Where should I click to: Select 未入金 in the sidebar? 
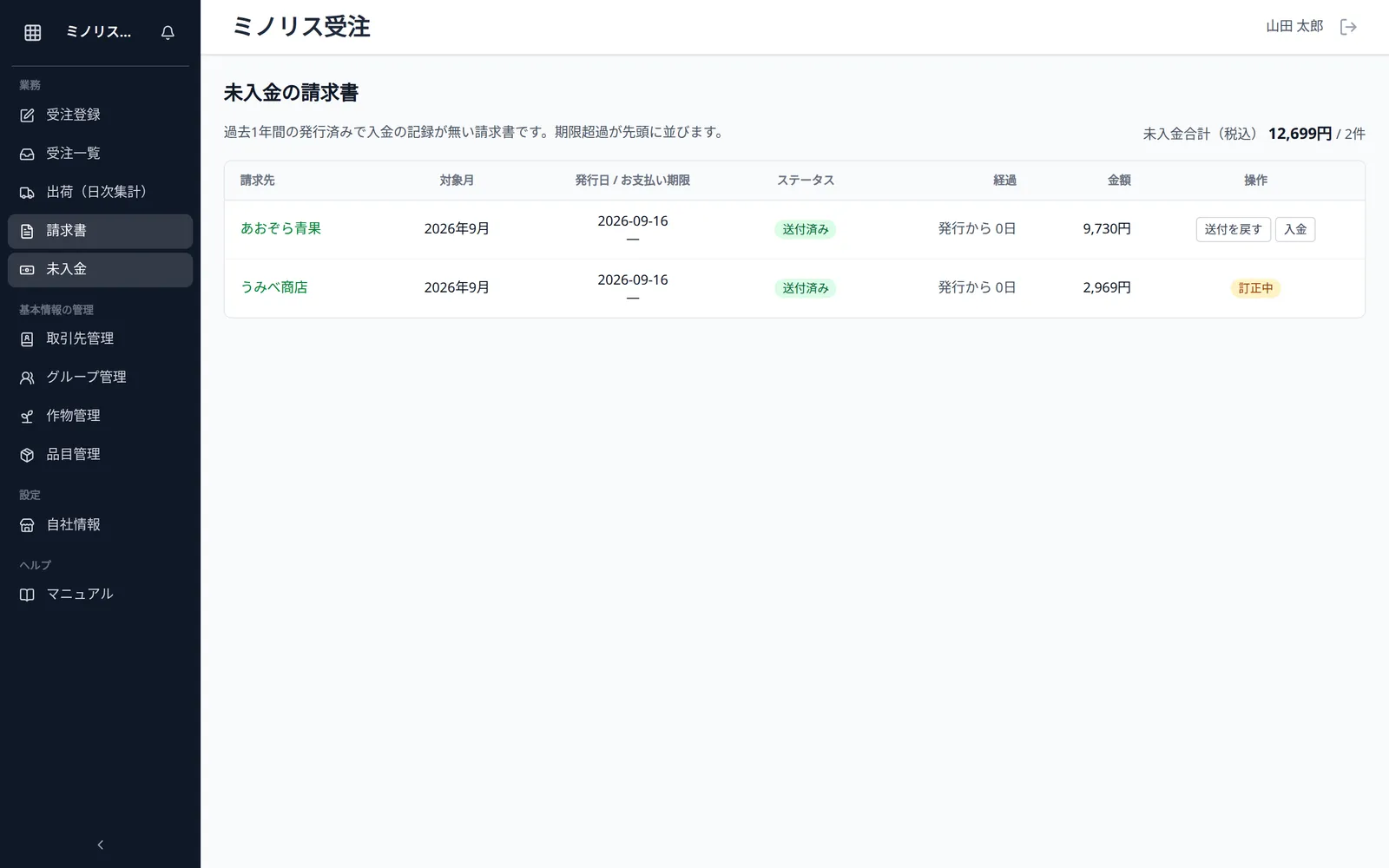tap(101, 269)
